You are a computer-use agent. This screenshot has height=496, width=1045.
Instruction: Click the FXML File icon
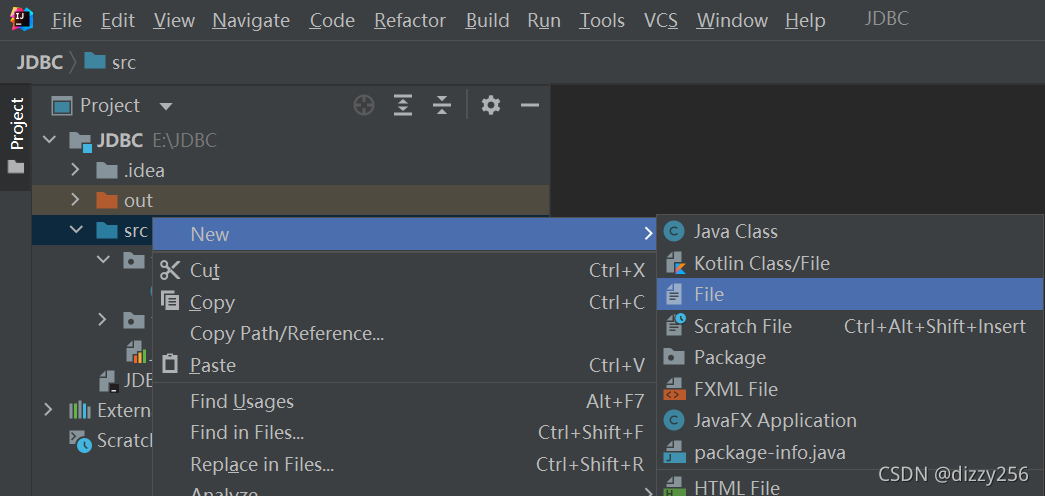[675, 389]
